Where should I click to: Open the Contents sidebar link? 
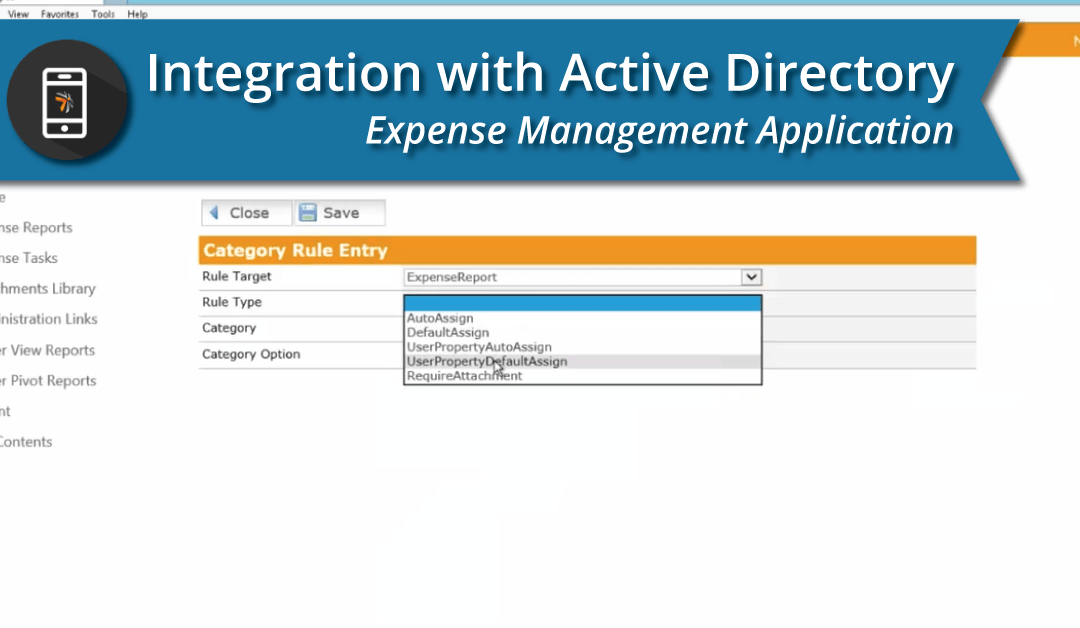pyautogui.click(x=25, y=442)
